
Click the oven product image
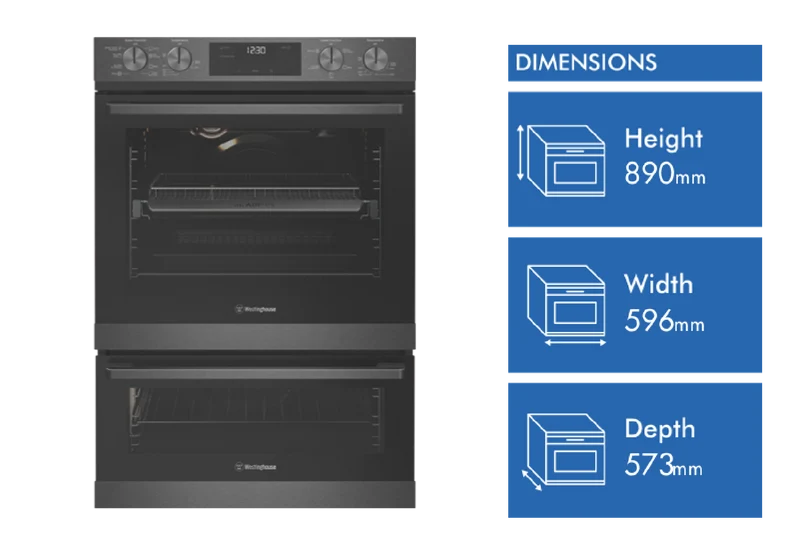(255, 272)
